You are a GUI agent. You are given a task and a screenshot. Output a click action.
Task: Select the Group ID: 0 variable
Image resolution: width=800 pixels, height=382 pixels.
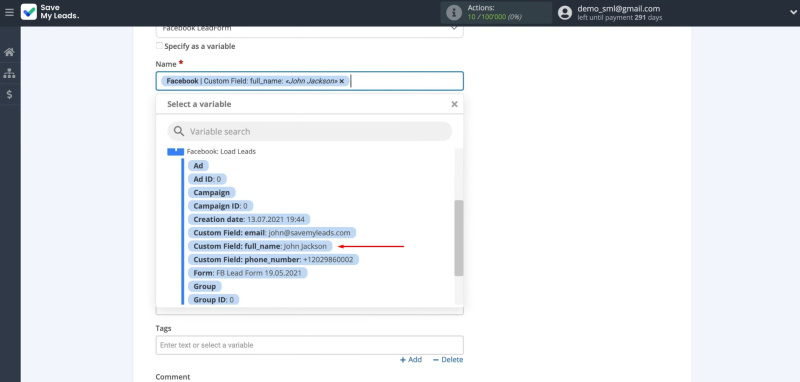[213, 299]
